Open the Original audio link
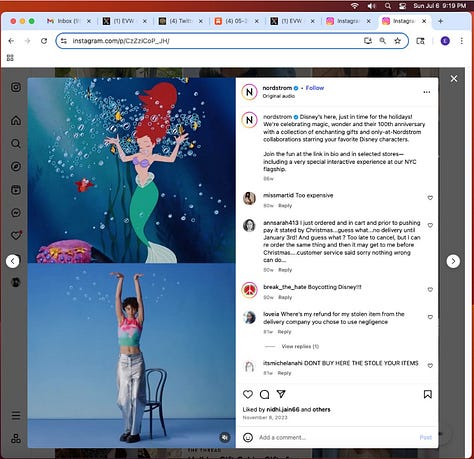Viewport: 474px width, 459px height. pyautogui.click(x=279, y=96)
